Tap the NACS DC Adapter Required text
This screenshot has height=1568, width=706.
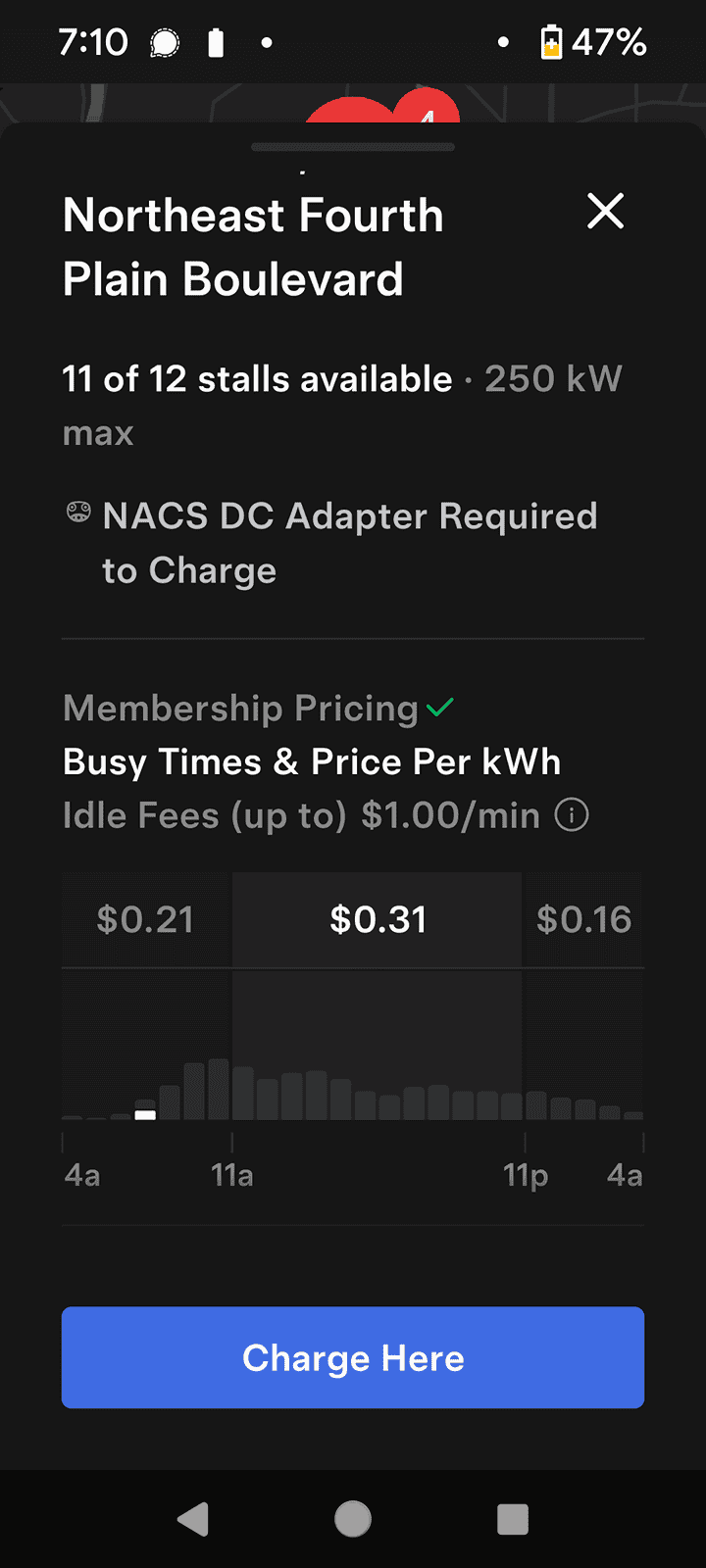350,543
